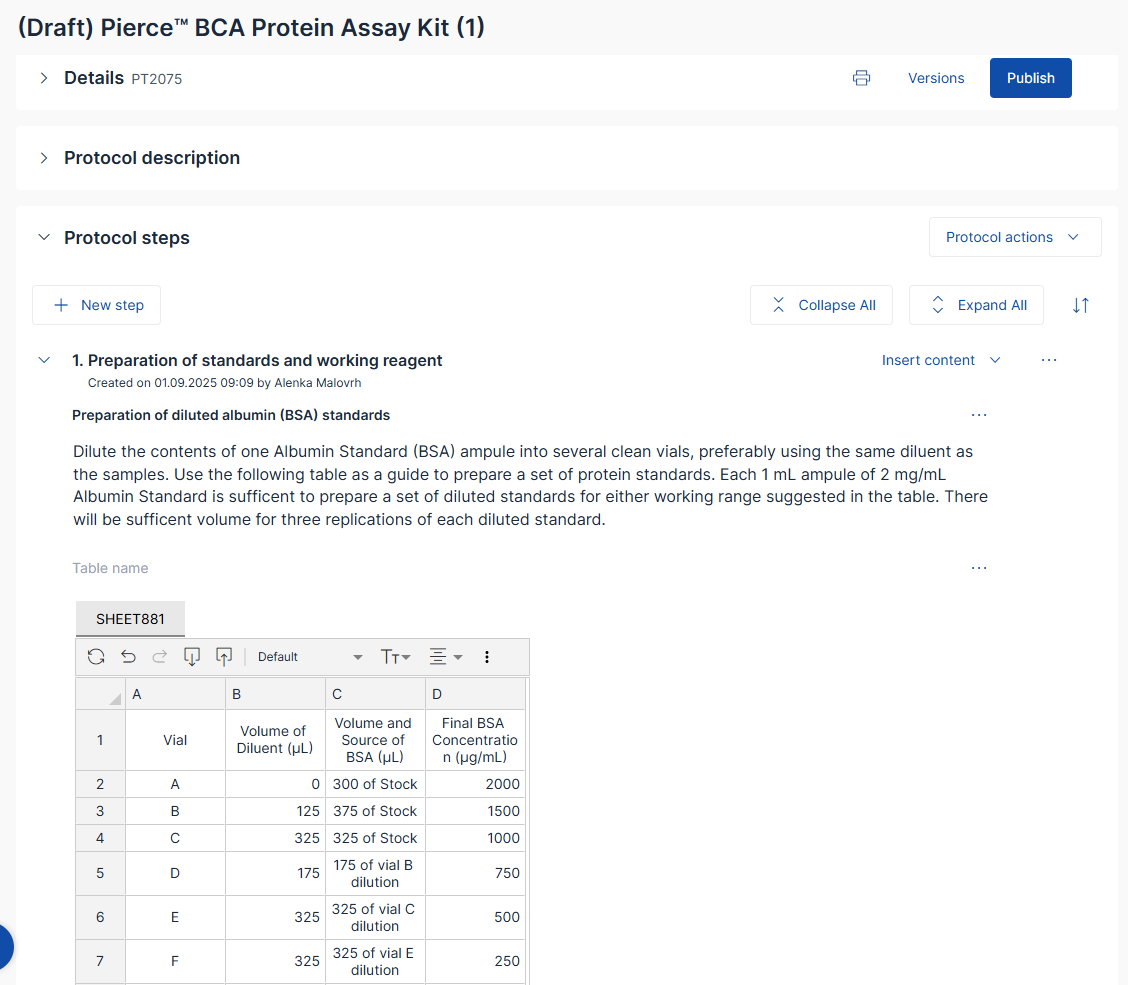
Task: Expand the Protocol description section
Action: pyautogui.click(x=44, y=158)
